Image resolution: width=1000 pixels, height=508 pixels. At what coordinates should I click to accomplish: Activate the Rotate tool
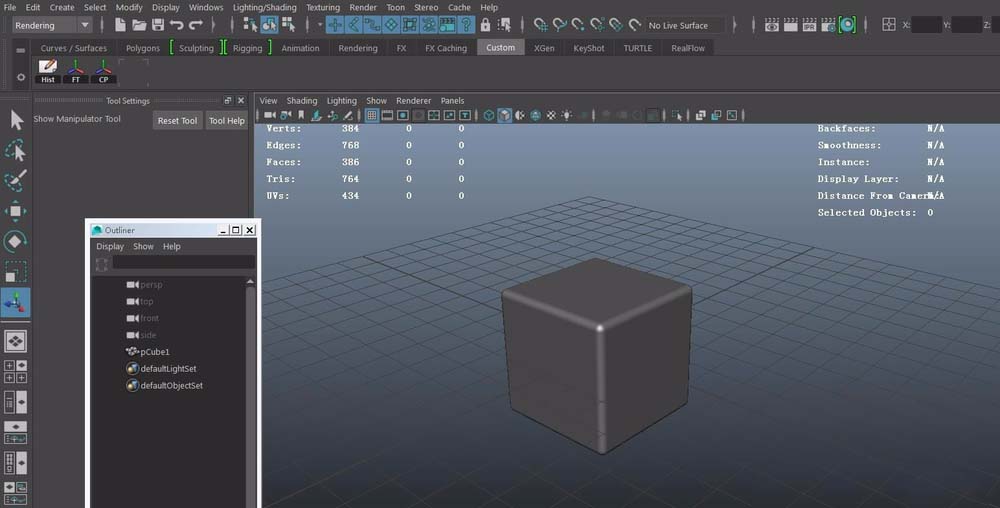pyautogui.click(x=16, y=241)
